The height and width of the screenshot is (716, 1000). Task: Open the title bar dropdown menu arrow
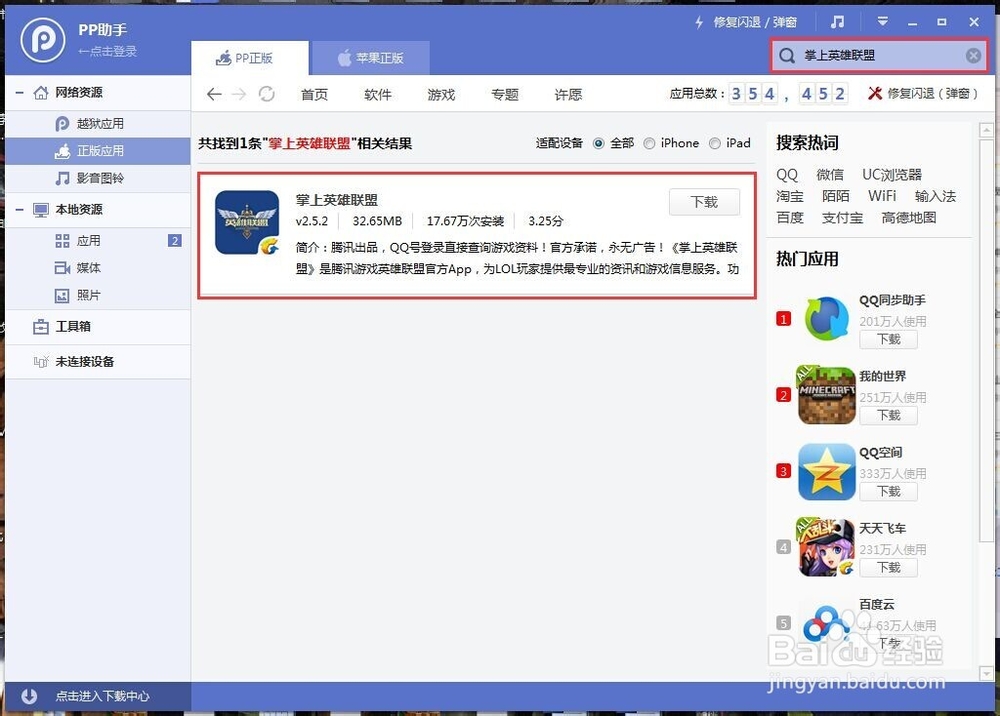pos(882,22)
